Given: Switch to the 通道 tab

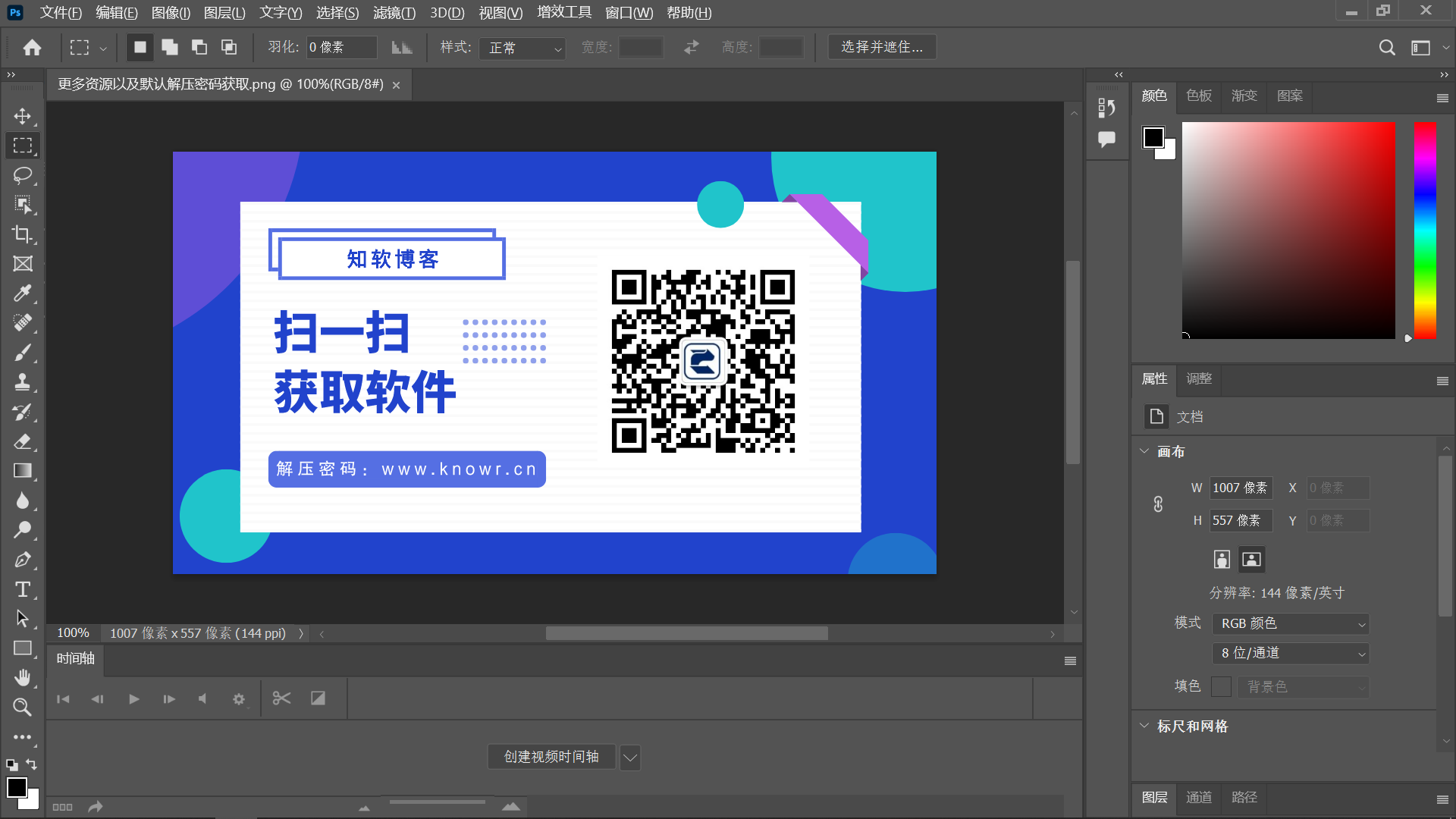Looking at the screenshot, I should click(1199, 797).
